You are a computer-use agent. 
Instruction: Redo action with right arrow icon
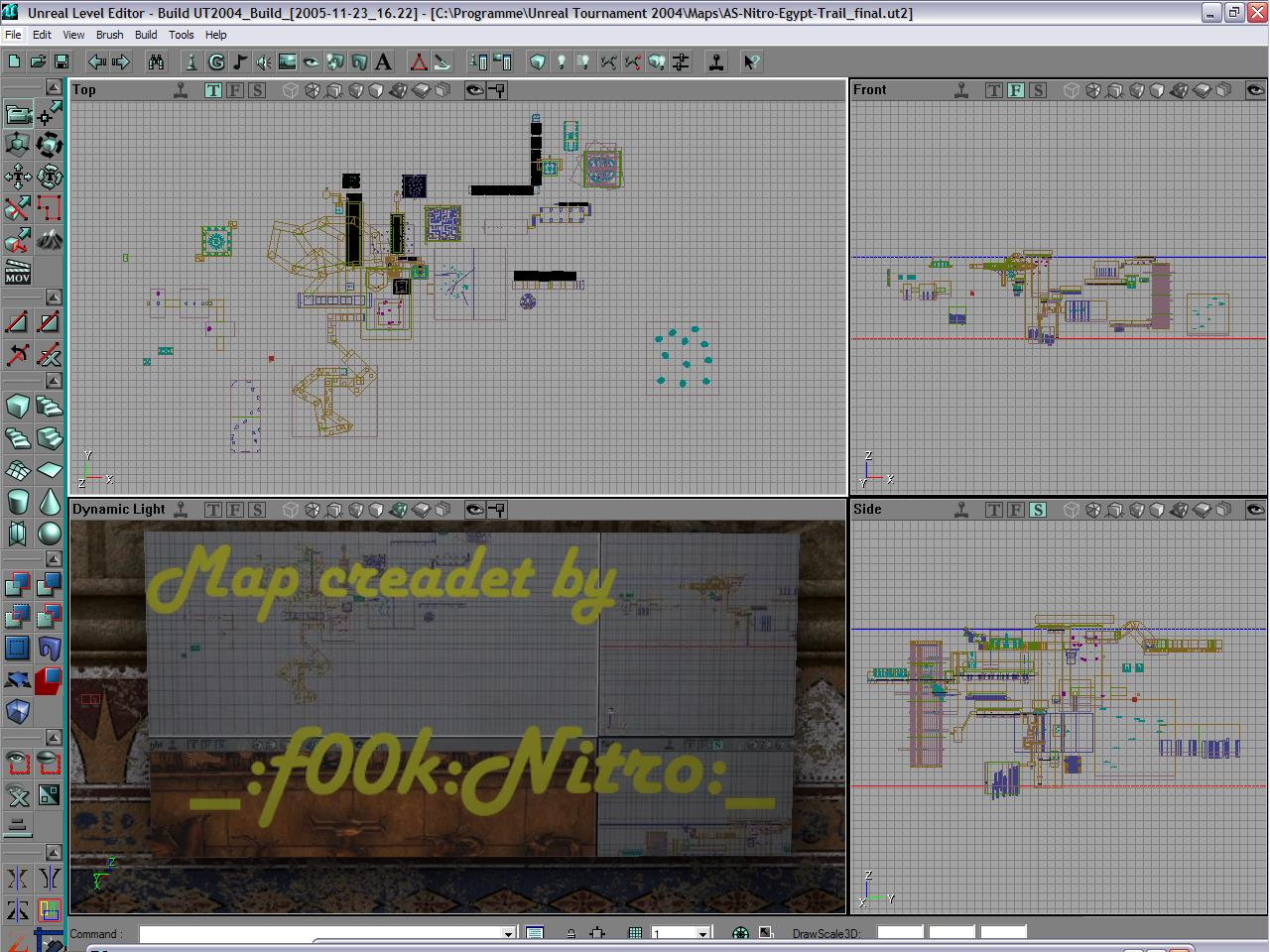(121, 61)
